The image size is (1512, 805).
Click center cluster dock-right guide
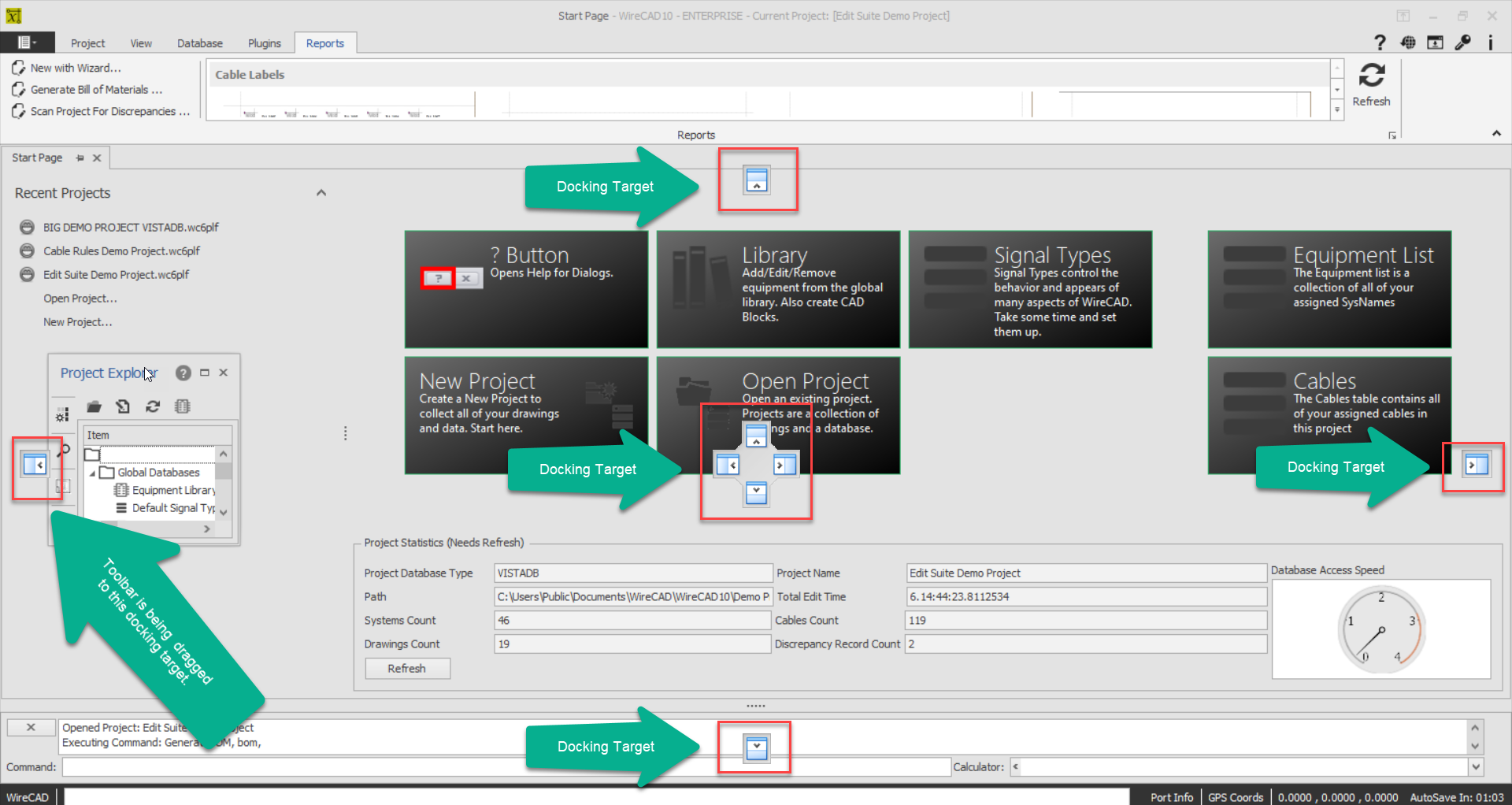click(785, 465)
